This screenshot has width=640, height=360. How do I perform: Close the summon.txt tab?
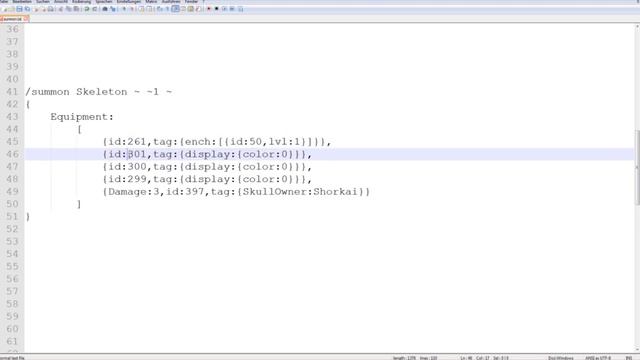tap(26, 19)
